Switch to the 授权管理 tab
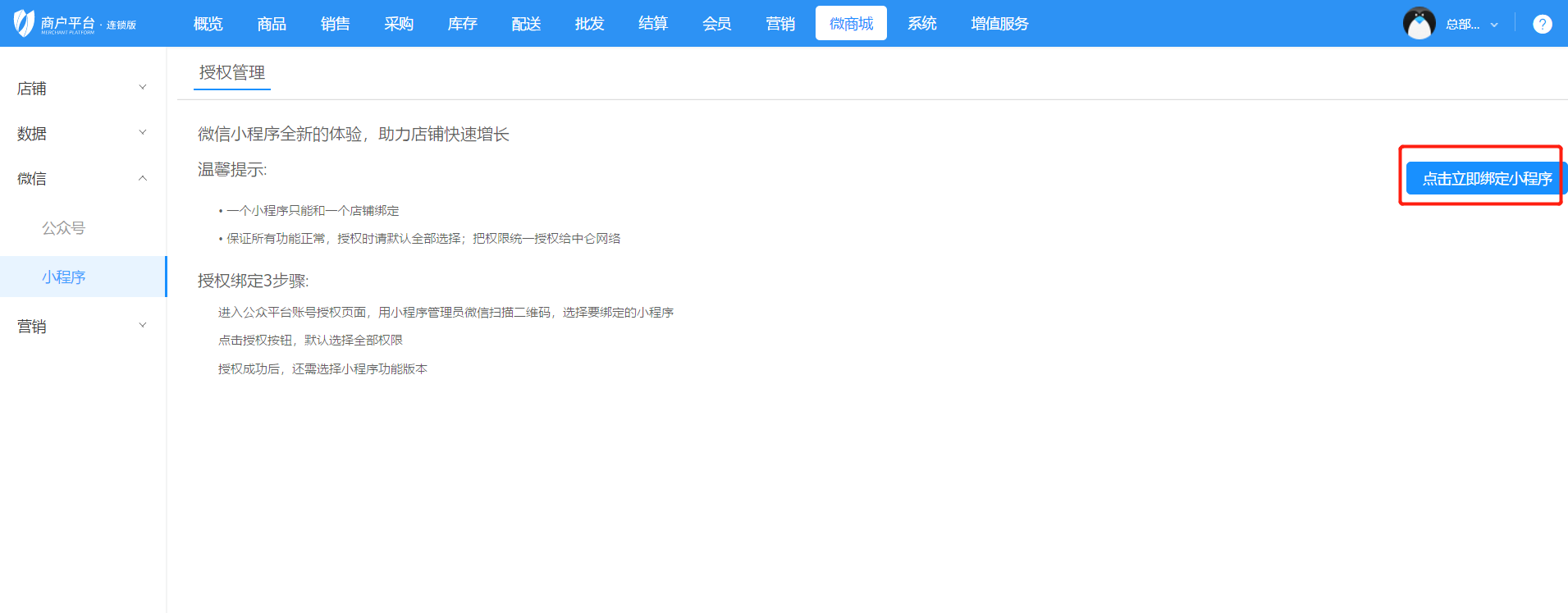The width and height of the screenshot is (1568, 613). coord(232,72)
